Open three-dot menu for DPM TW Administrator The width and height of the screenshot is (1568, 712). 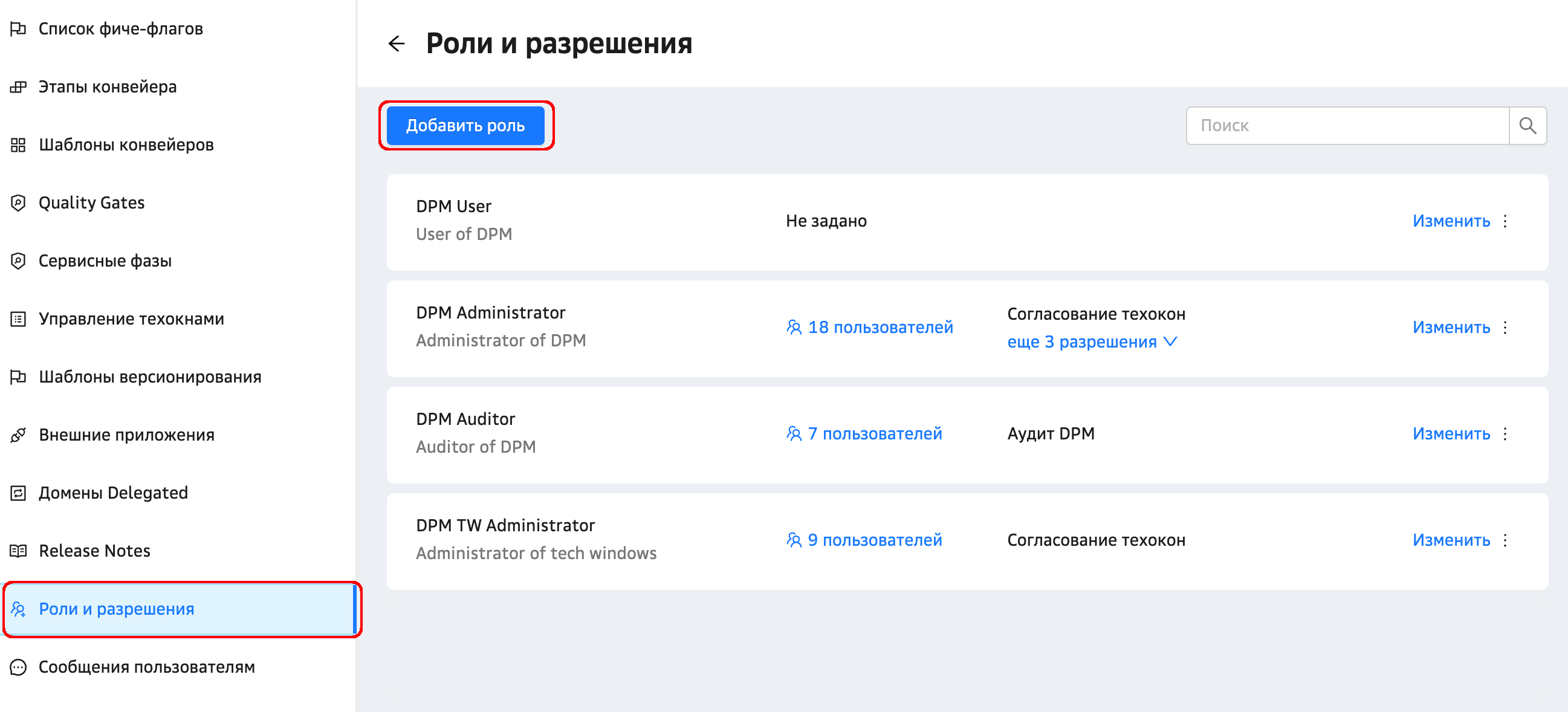coord(1505,540)
